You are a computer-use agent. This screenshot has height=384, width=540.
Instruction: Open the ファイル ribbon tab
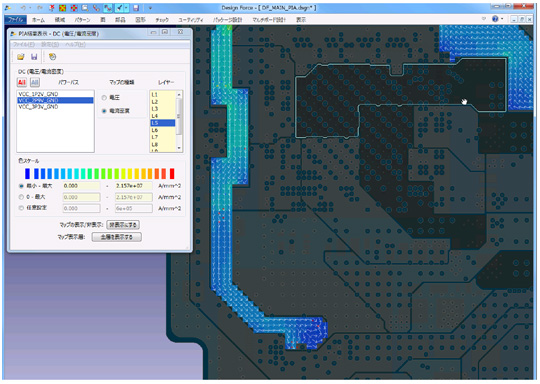point(15,20)
